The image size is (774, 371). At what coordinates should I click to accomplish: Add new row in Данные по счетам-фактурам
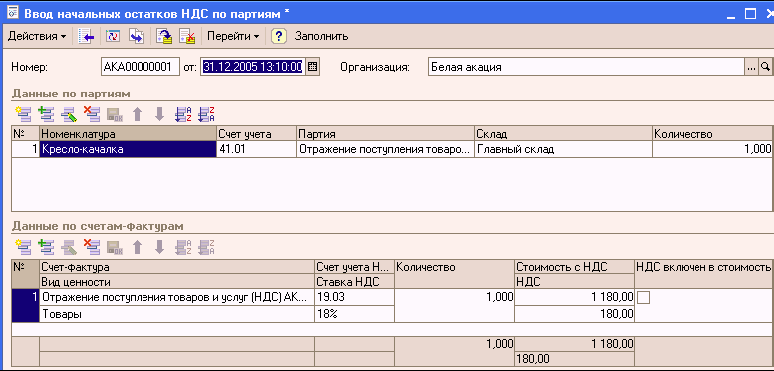(x=23, y=246)
